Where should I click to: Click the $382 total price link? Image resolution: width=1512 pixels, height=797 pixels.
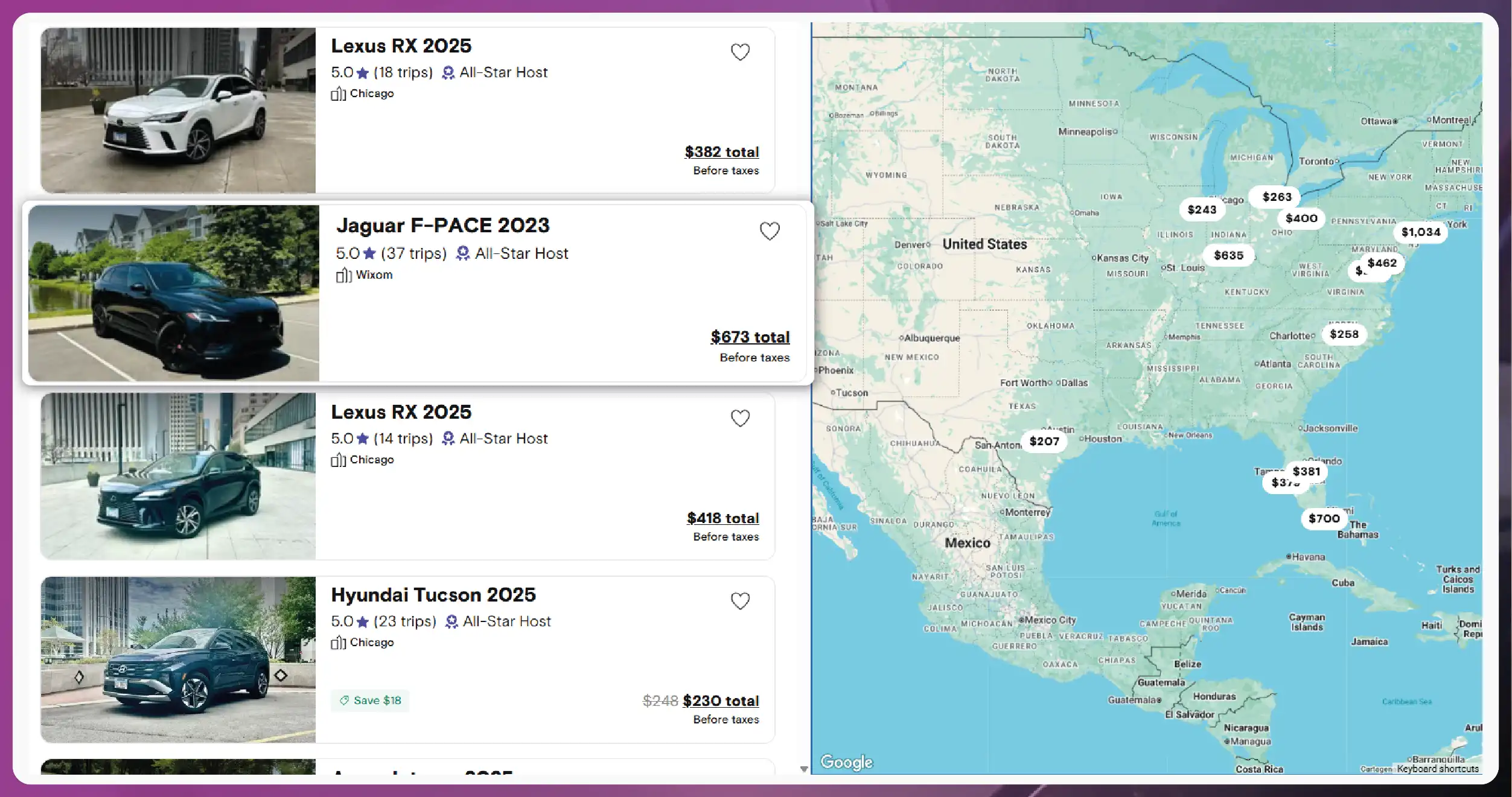(x=721, y=152)
